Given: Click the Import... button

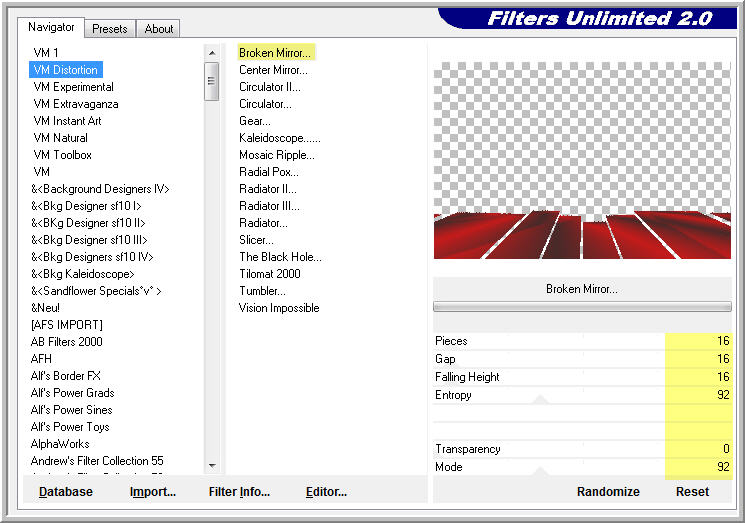Looking at the screenshot, I should [x=153, y=492].
